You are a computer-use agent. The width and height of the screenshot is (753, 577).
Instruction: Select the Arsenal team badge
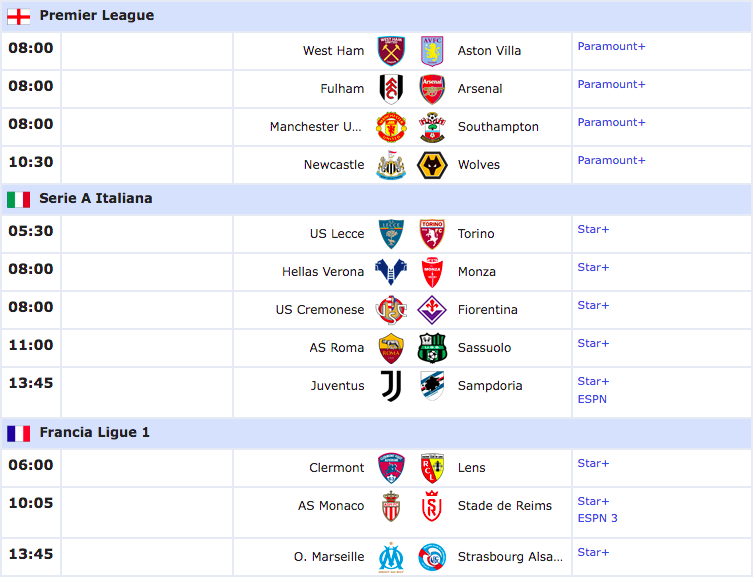point(432,89)
